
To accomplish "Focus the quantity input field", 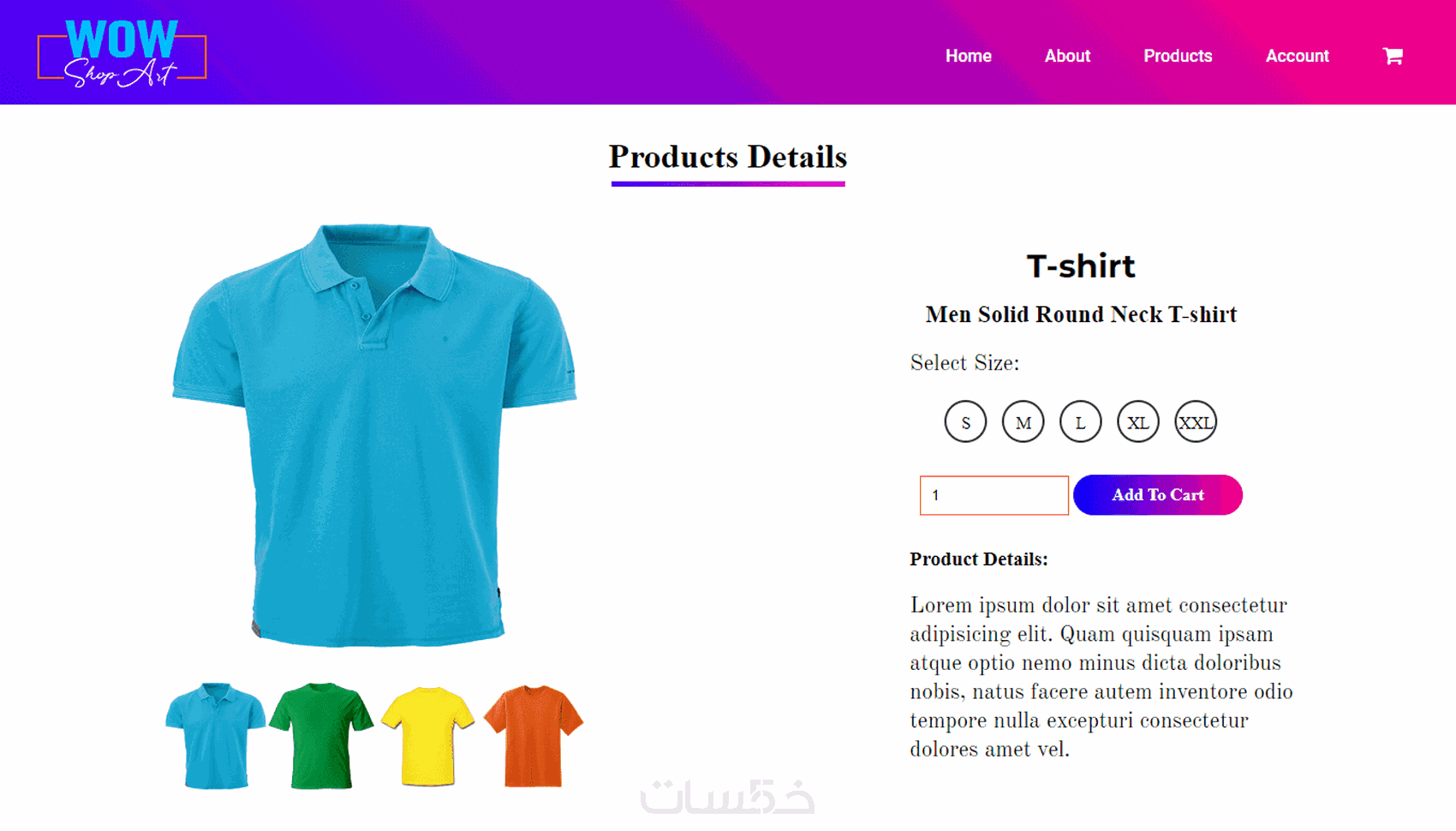I will (x=994, y=495).
